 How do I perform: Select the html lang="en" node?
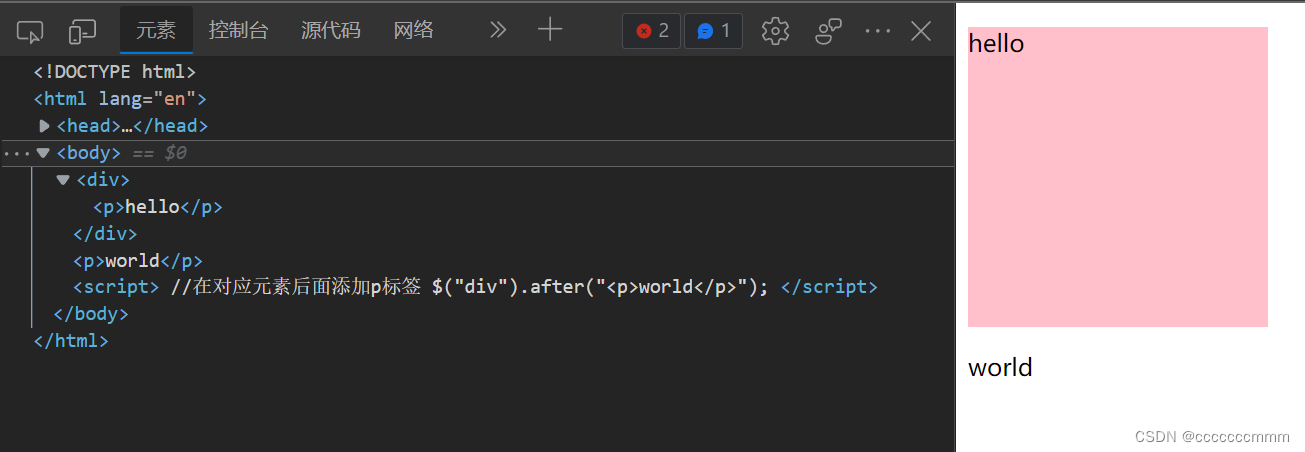tap(120, 99)
